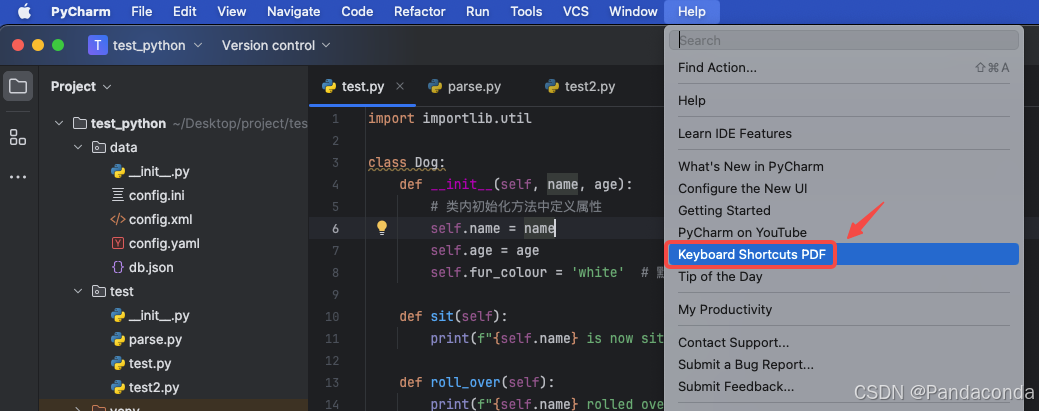Image resolution: width=1039 pixels, height=411 pixels.
Task: Open the Edit menu
Action: tap(185, 11)
